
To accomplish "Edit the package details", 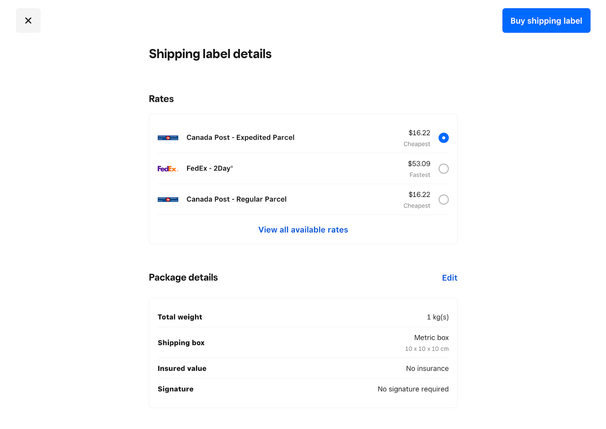I will pyautogui.click(x=449, y=278).
